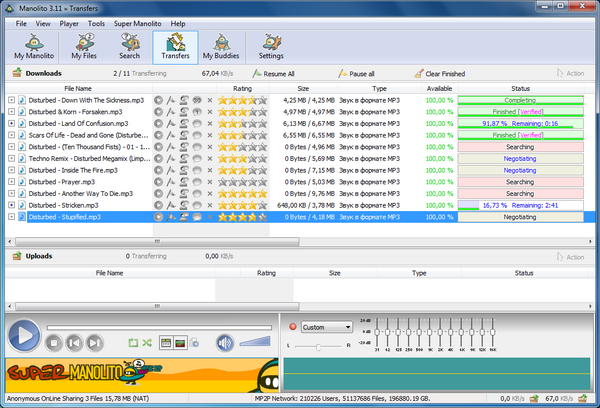Image resolution: width=600 pixels, height=408 pixels.
Task: Click the left-right balance slider
Action: (x=318, y=346)
